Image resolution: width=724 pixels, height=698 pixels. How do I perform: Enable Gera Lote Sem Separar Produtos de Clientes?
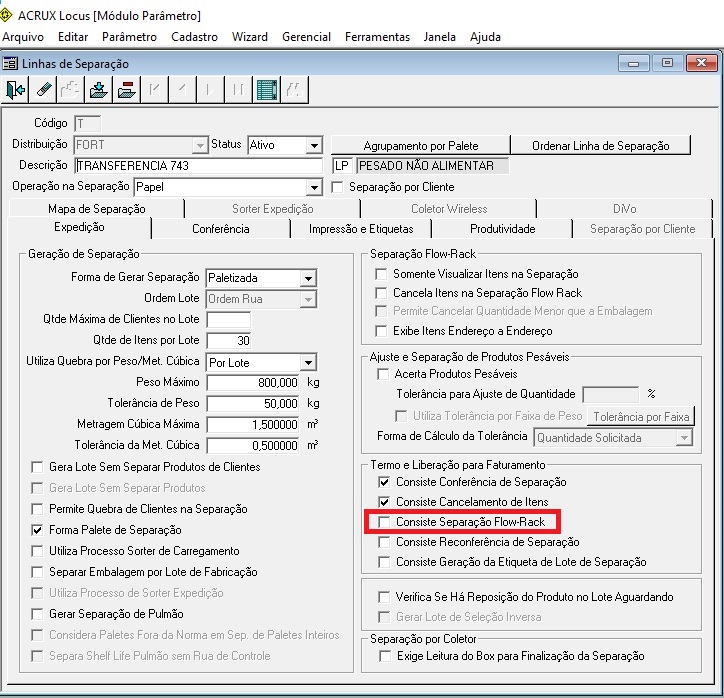pyautogui.click(x=37, y=467)
